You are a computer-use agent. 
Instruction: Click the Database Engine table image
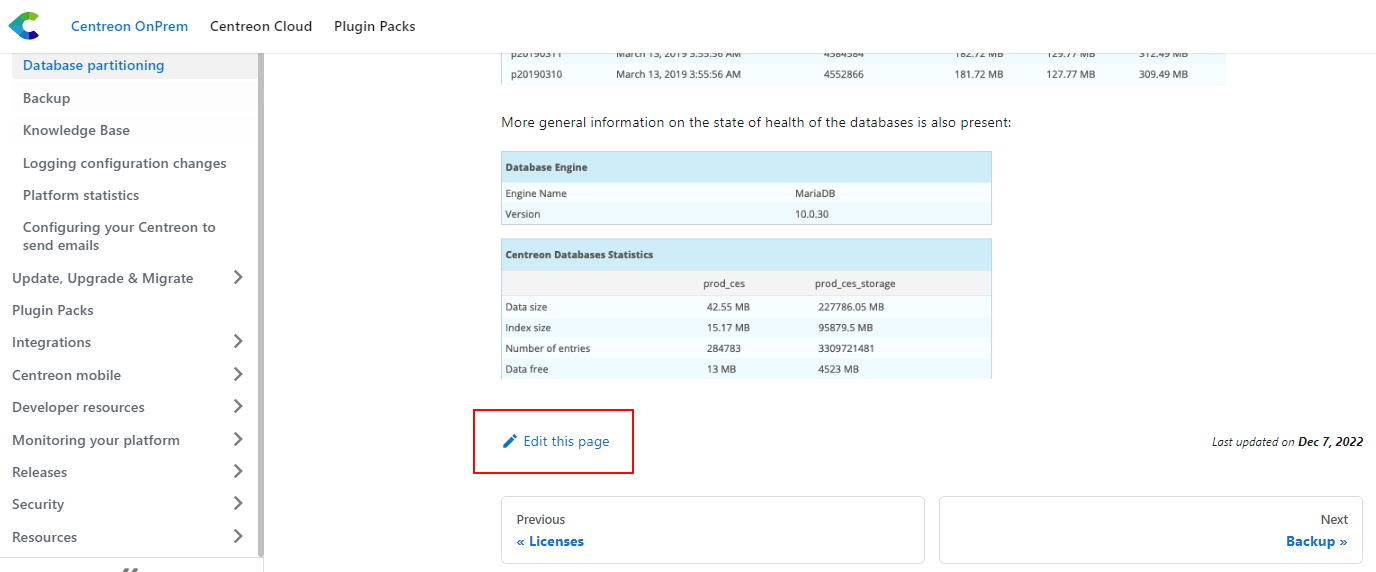(x=746, y=188)
